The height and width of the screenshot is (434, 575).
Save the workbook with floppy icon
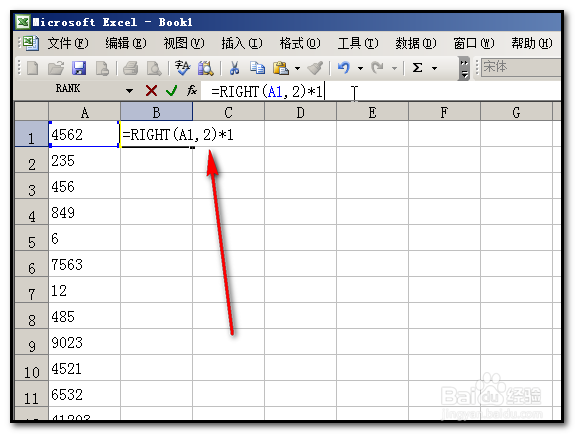(x=79, y=68)
